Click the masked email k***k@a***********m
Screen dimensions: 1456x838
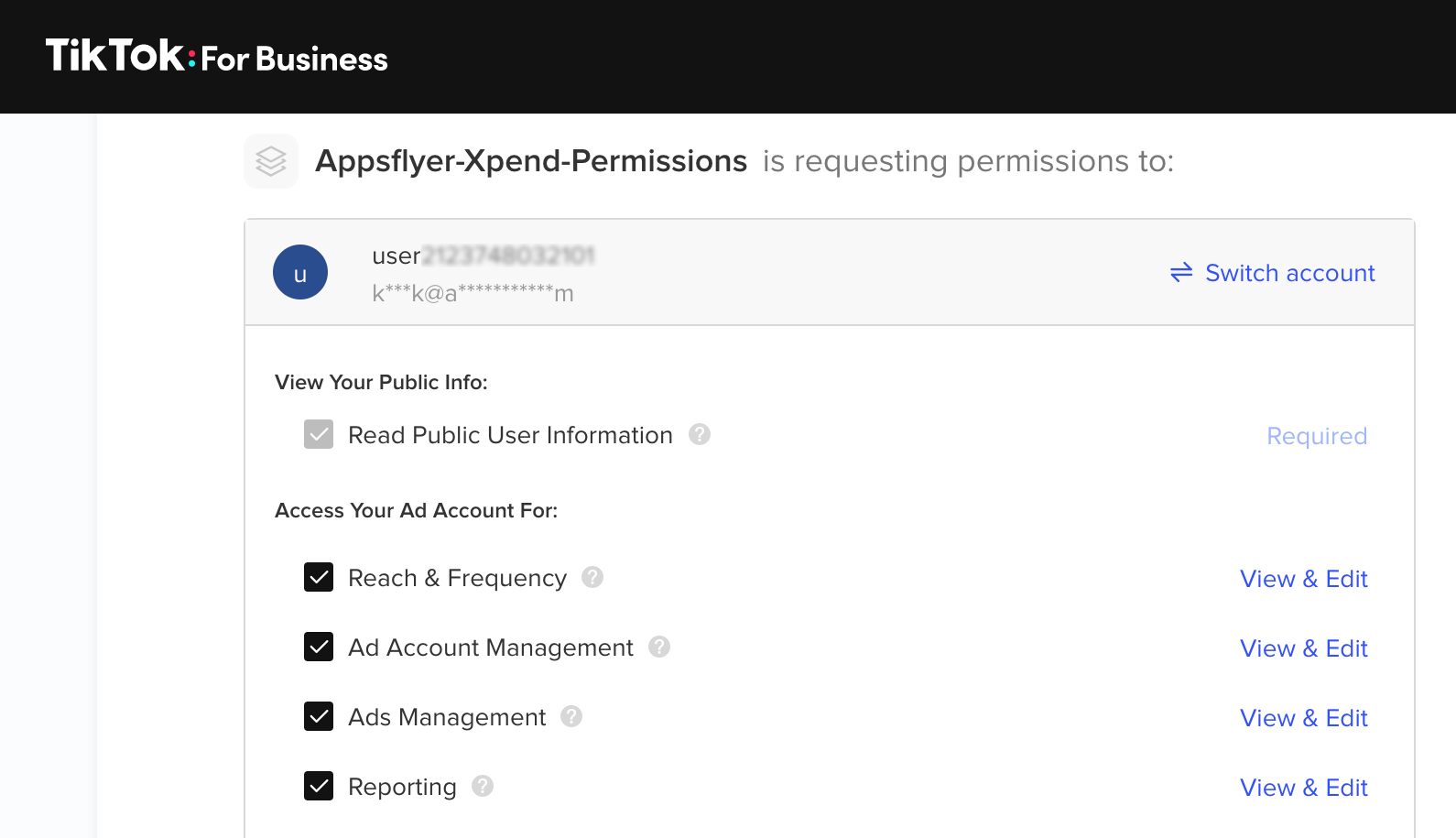point(473,293)
